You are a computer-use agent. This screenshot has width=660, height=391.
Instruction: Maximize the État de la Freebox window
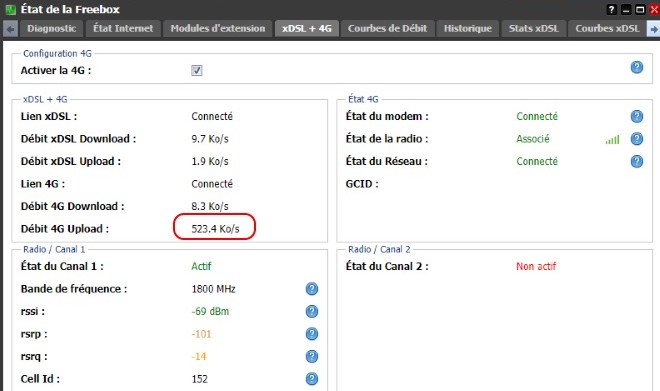(x=640, y=9)
